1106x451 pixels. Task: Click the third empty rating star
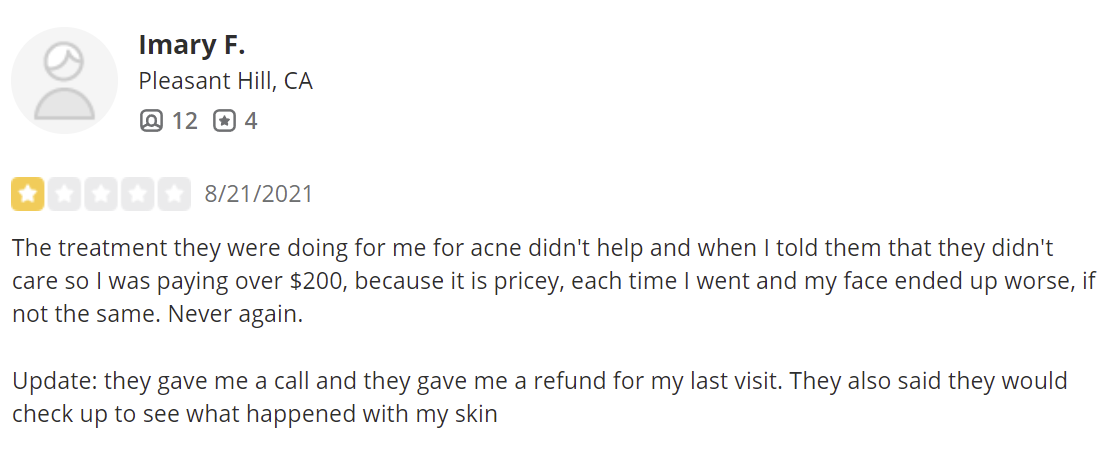point(101,194)
